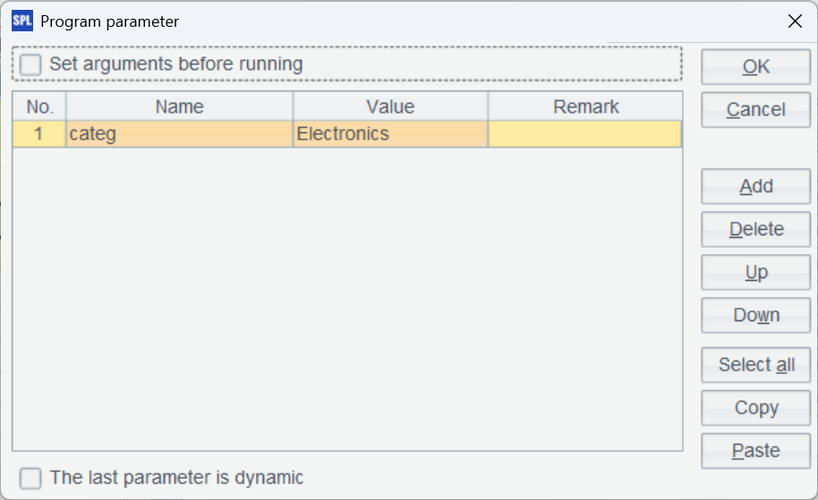Click the Name column header
The height and width of the screenshot is (500, 818).
[x=179, y=107]
